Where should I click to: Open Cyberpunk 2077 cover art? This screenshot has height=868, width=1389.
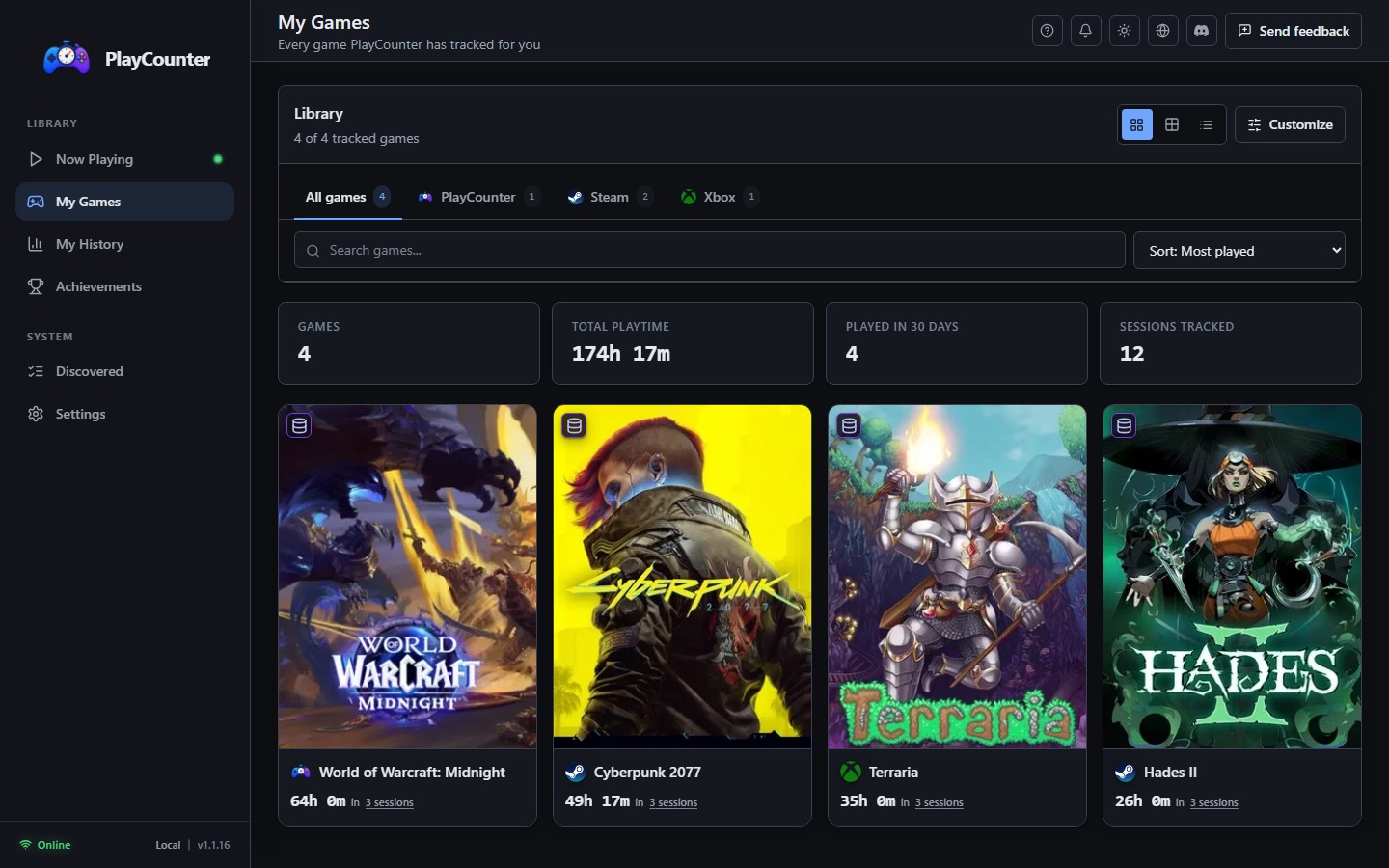pos(682,577)
